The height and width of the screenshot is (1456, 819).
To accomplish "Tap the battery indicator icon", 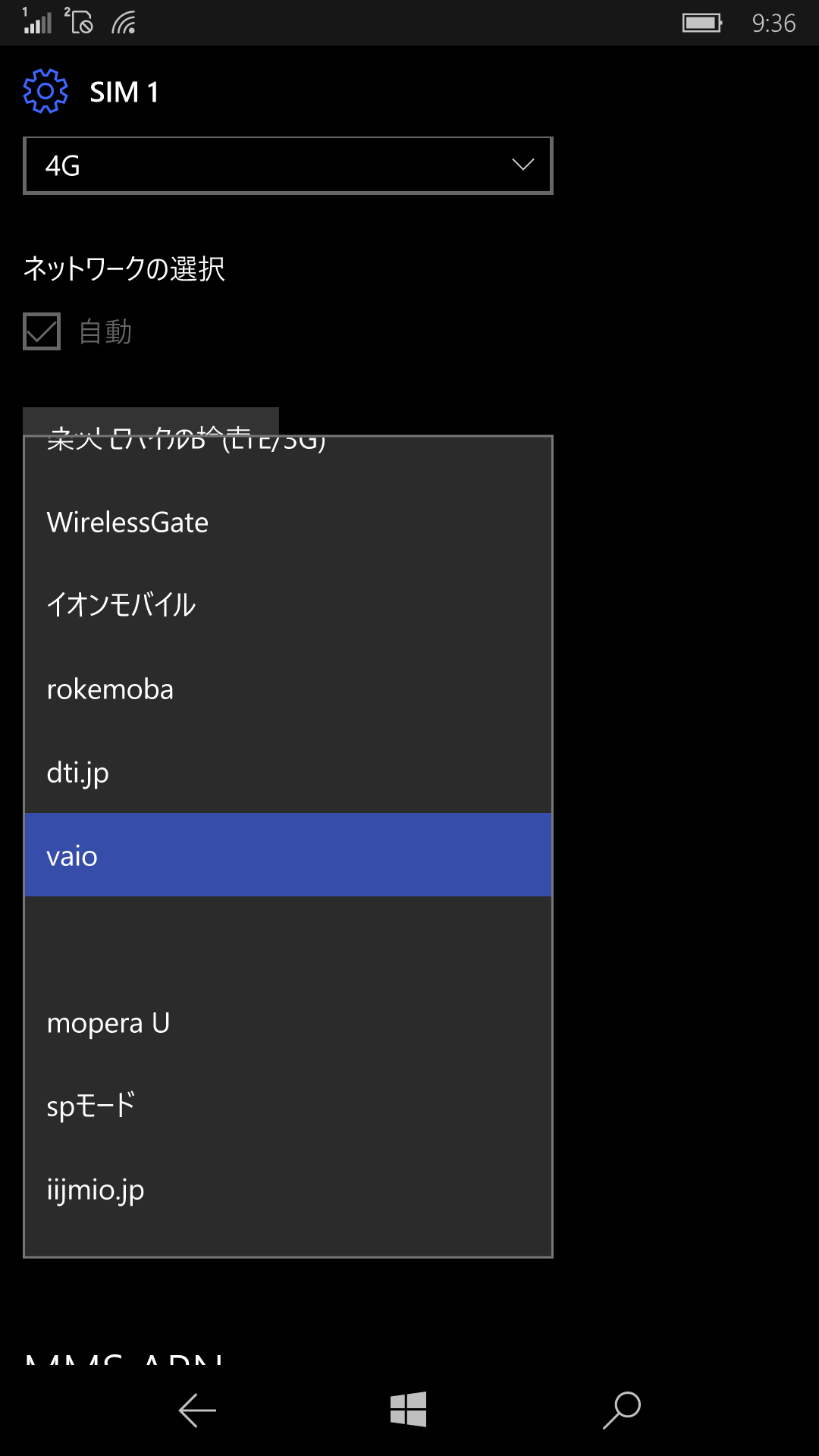I will coord(702,23).
